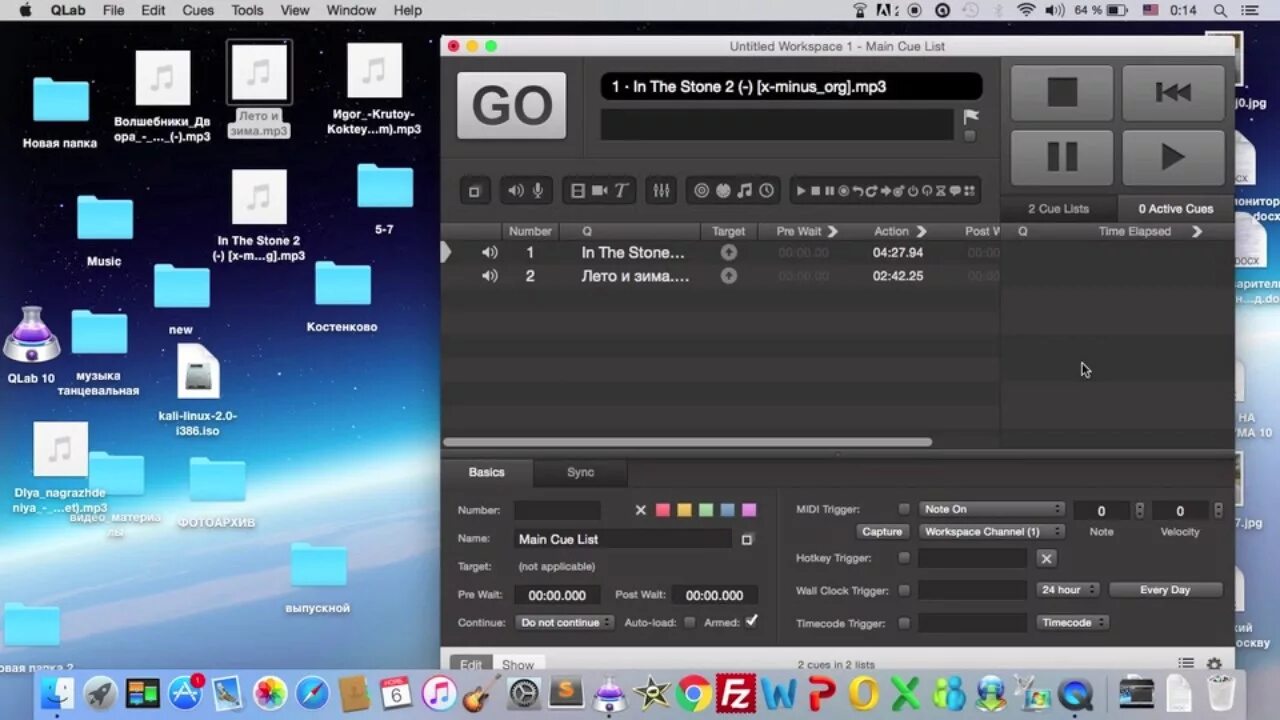This screenshot has width=1280, height=720.
Task: Open the Workspace Channel (1) dropdown
Action: point(991,532)
